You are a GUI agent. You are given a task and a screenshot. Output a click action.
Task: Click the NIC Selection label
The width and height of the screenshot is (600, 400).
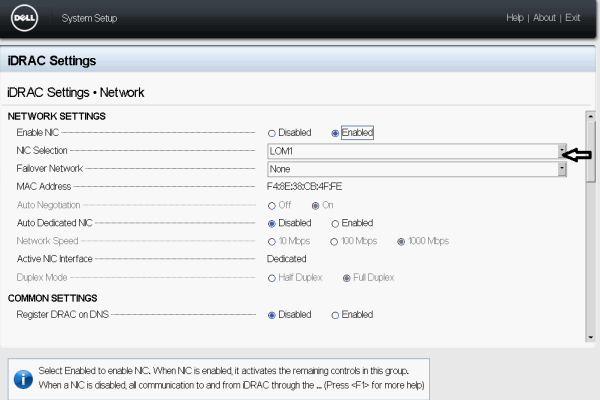[42, 150]
